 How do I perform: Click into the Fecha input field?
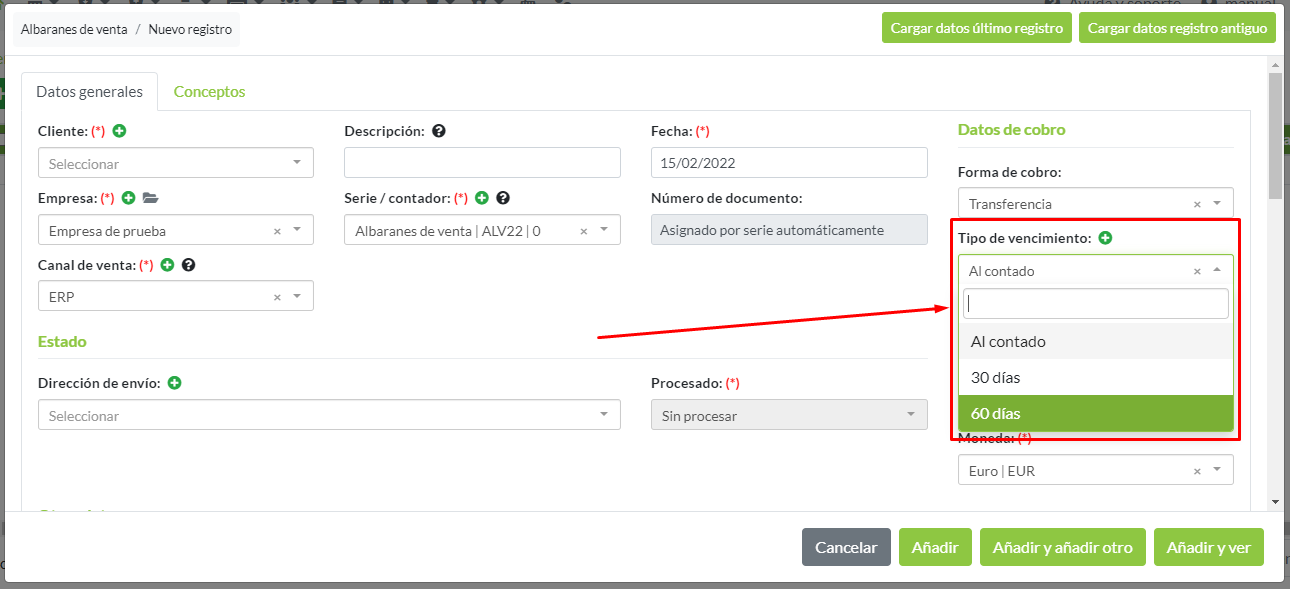(x=788, y=163)
